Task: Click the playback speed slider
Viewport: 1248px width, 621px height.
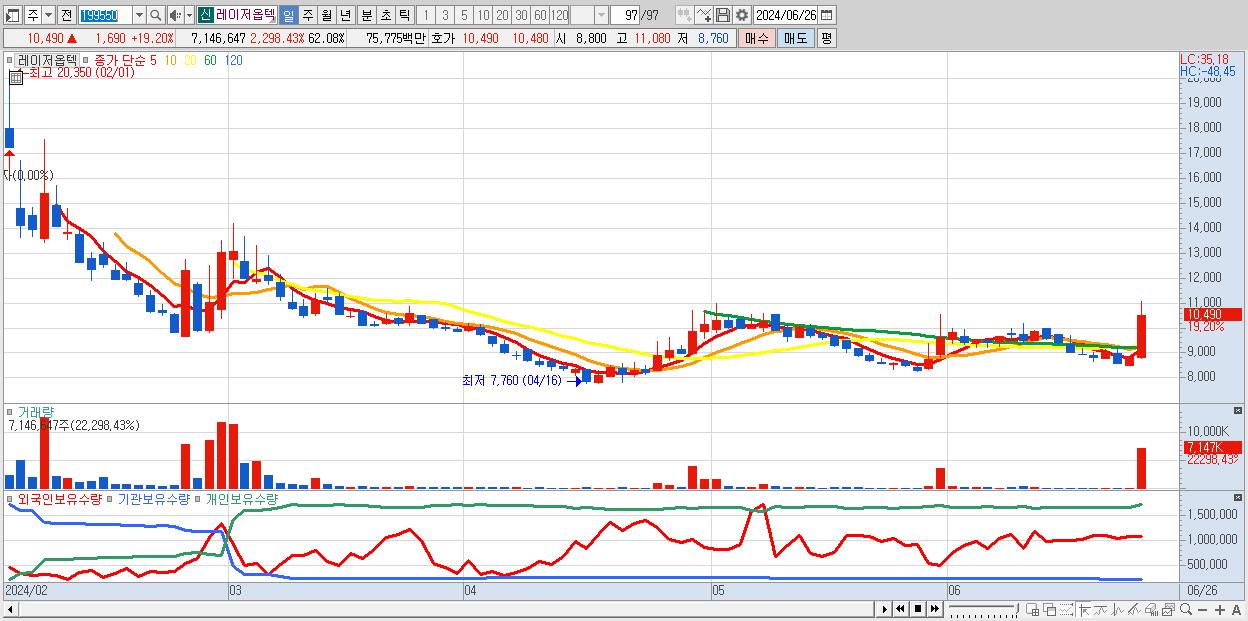Action: (x=983, y=609)
